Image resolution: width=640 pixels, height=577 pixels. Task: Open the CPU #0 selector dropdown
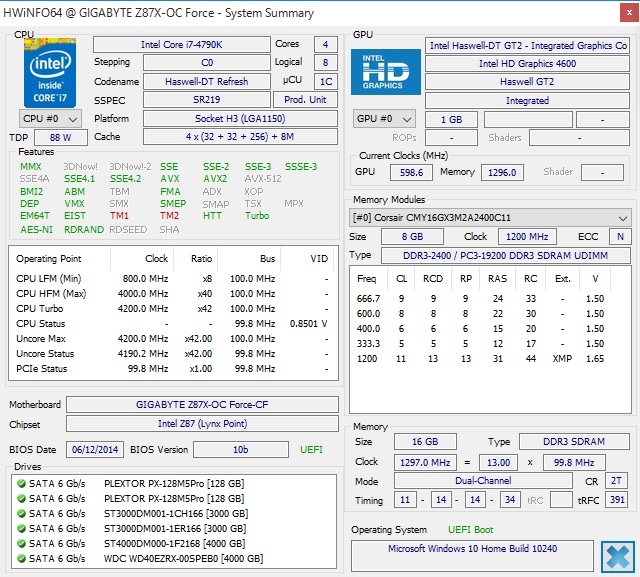50,118
